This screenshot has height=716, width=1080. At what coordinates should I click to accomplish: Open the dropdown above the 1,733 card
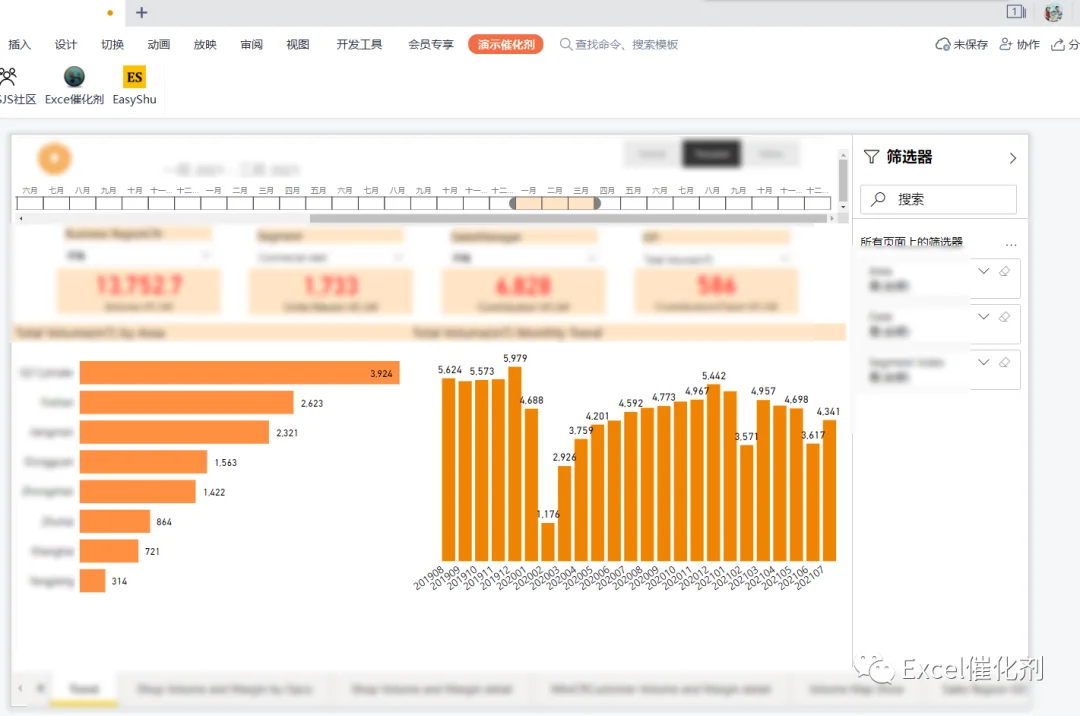[330, 257]
